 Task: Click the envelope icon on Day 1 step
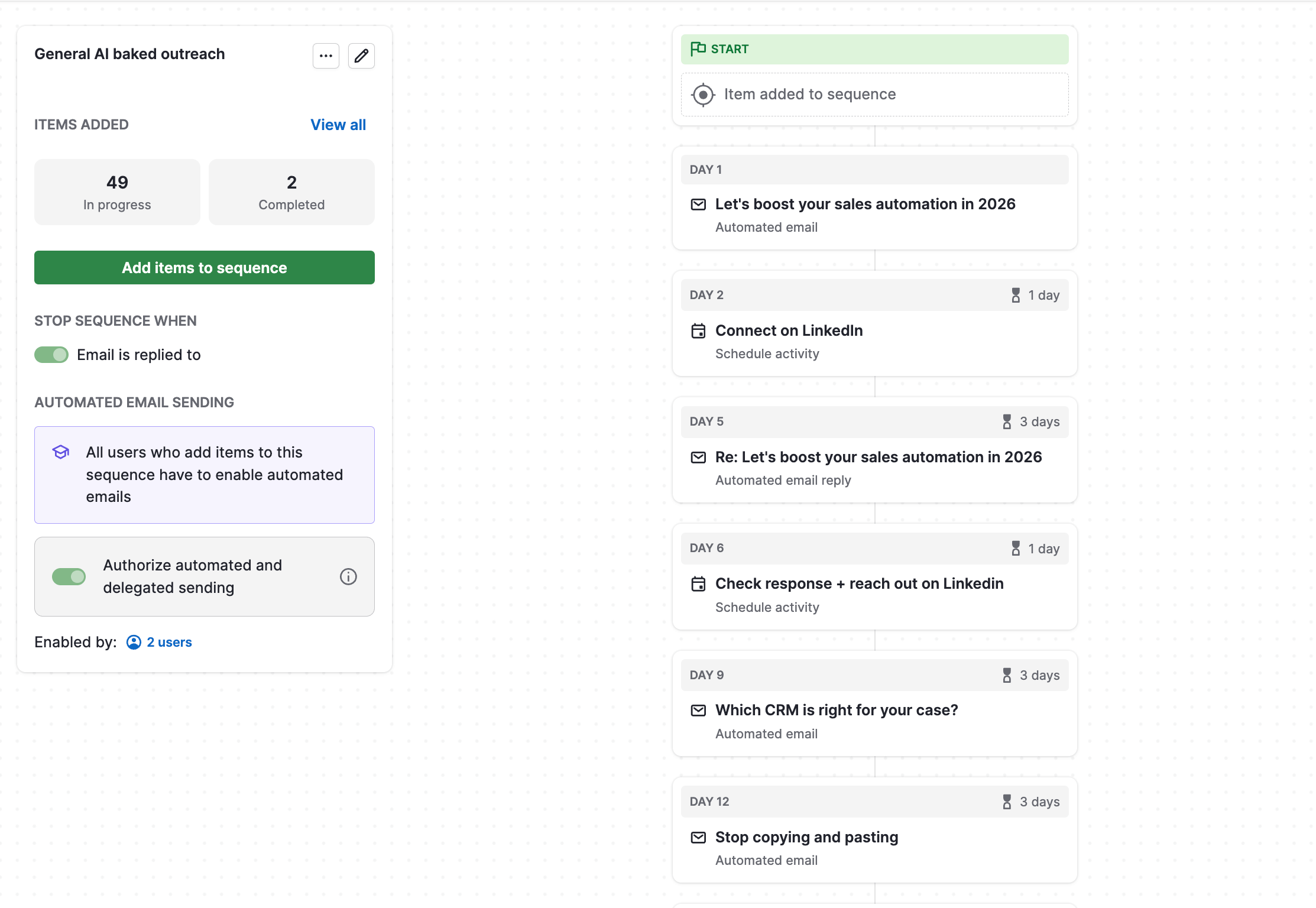(698, 205)
